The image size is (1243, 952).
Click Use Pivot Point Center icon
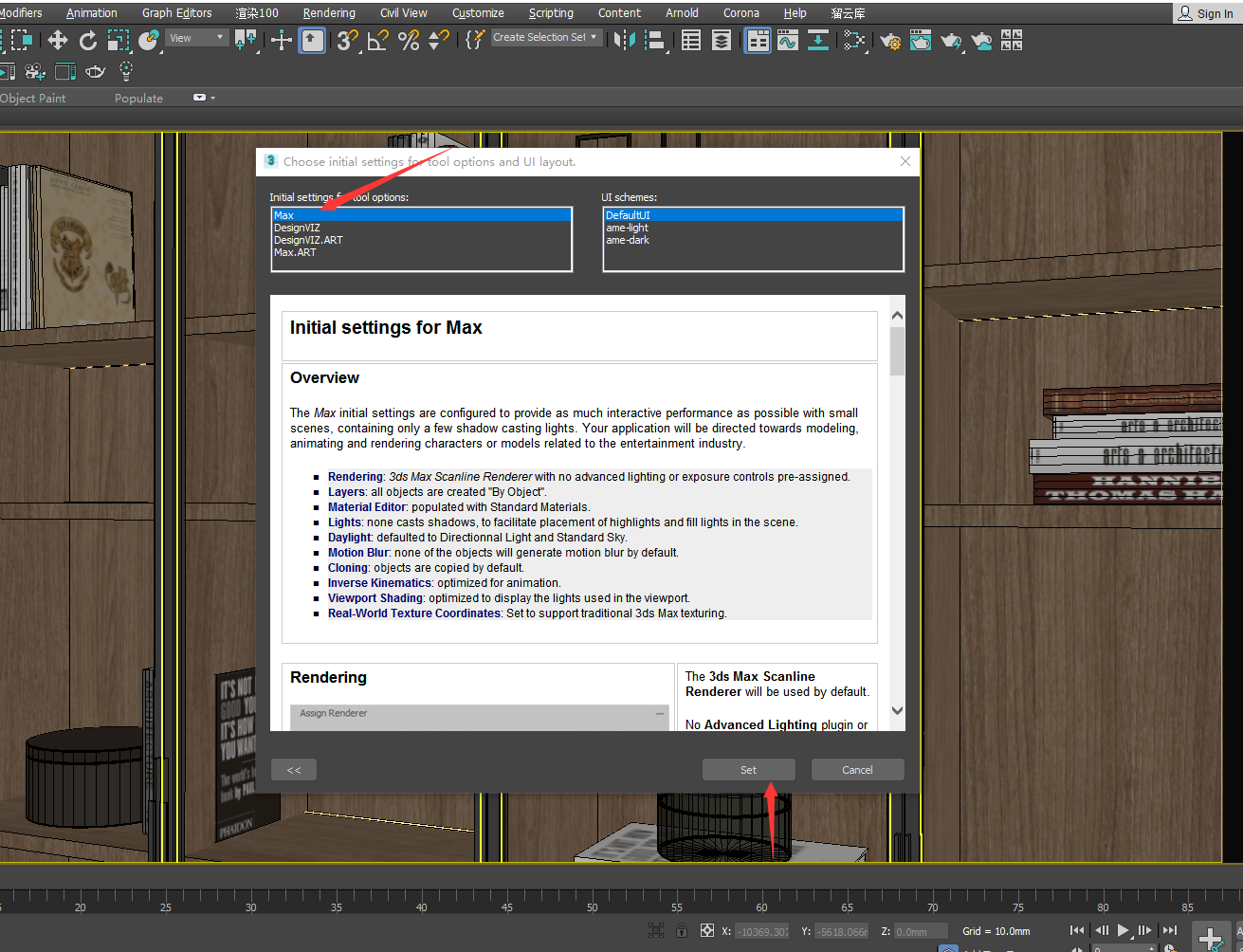pyautogui.click(x=247, y=40)
